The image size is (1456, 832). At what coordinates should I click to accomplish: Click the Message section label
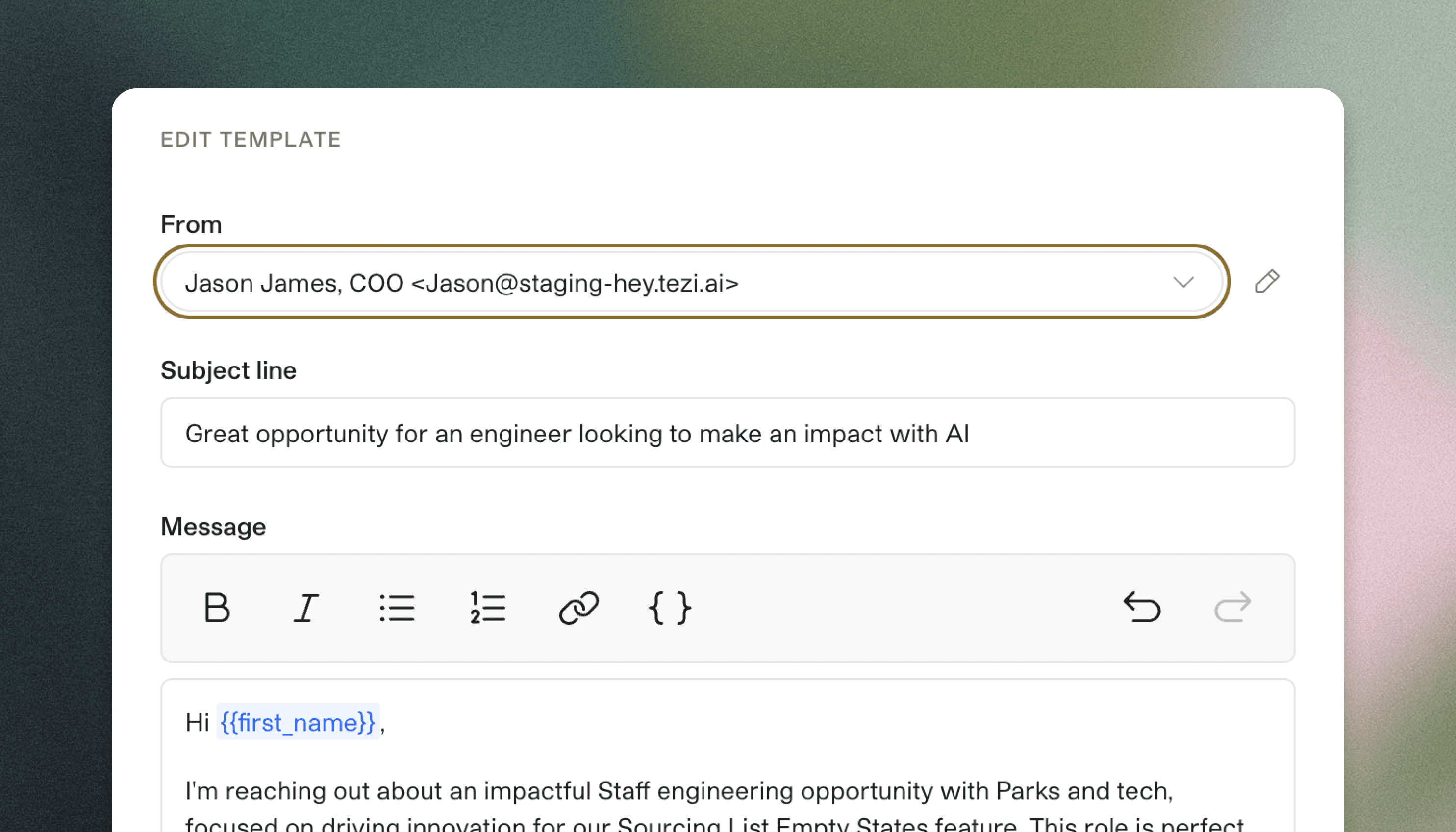pyautogui.click(x=213, y=526)
